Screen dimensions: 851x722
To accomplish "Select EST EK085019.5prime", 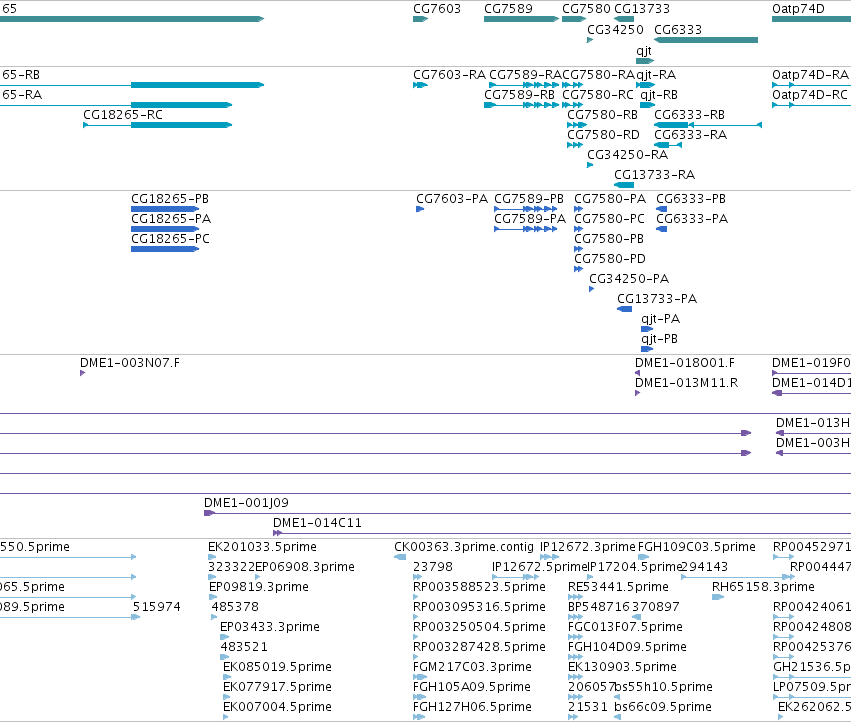I will coord(277,667).
